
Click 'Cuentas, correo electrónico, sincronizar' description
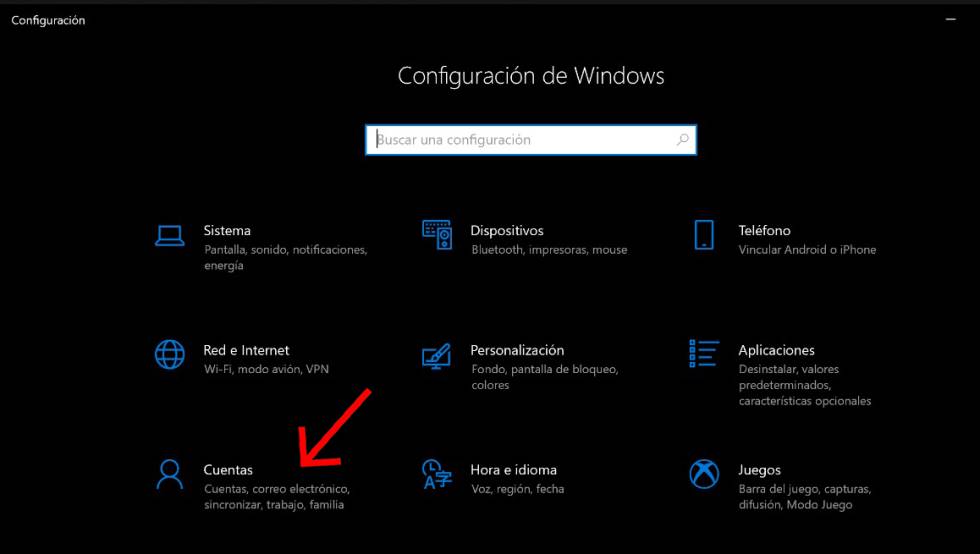(277, 496)
